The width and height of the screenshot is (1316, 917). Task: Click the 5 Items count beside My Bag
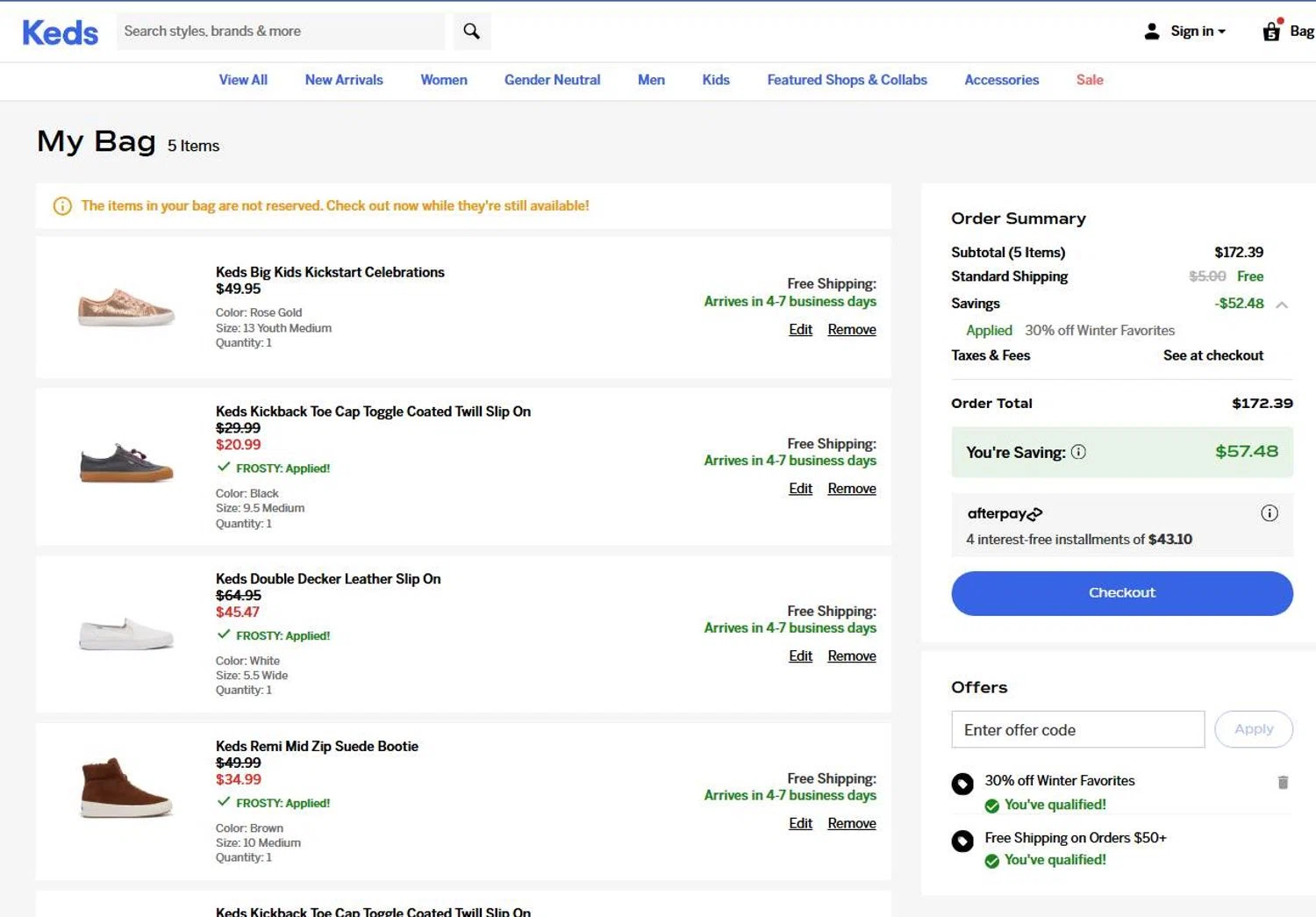point(193,147)
